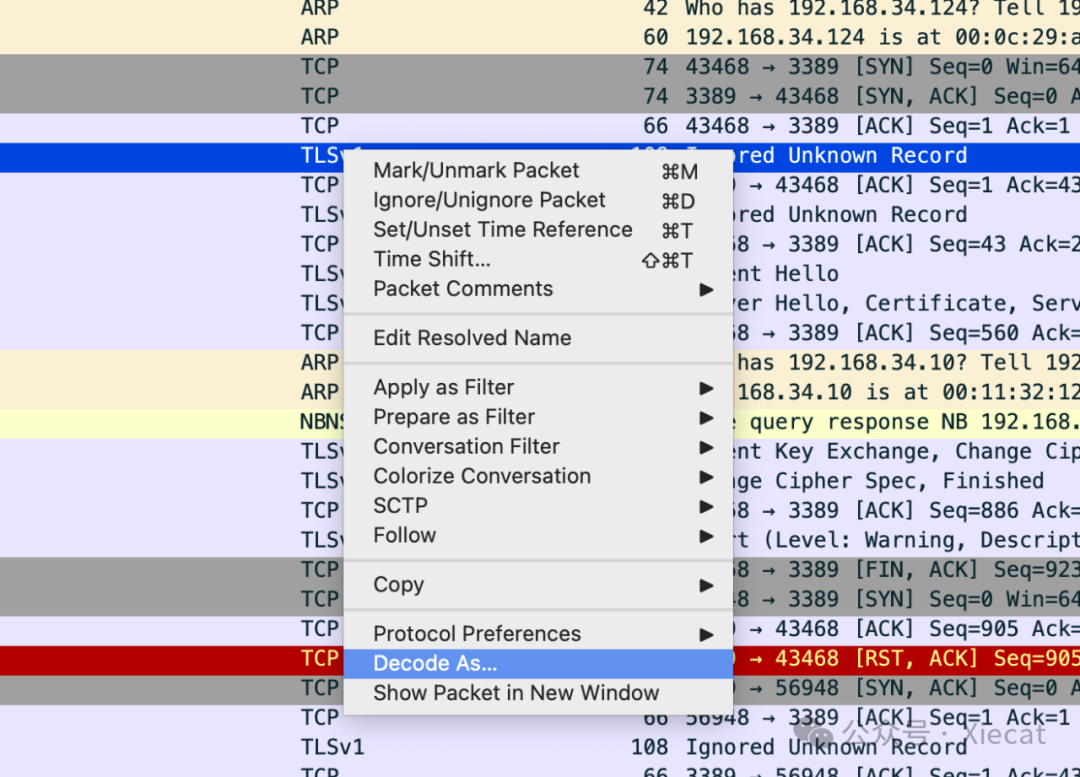Image resolution: width=1080 pixels, height=777 pixels.
Task: Choose Ignore/Unignore Packet option
Action: pos(489,200)
